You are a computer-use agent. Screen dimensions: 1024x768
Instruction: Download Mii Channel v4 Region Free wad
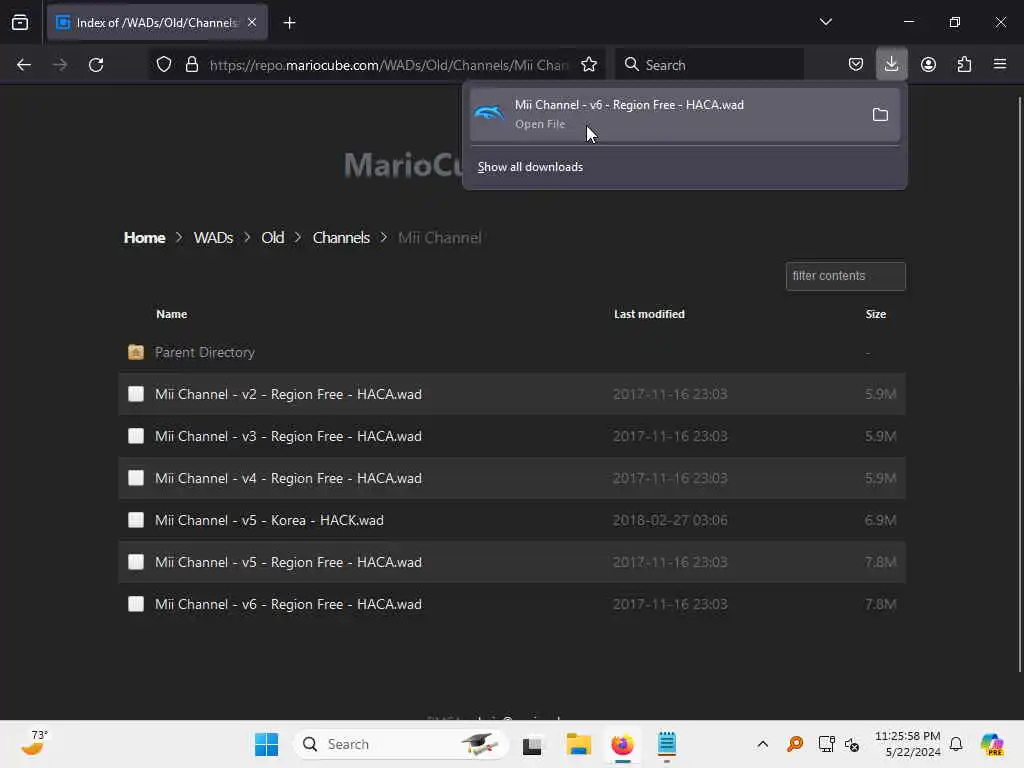[x=288, y=478]
